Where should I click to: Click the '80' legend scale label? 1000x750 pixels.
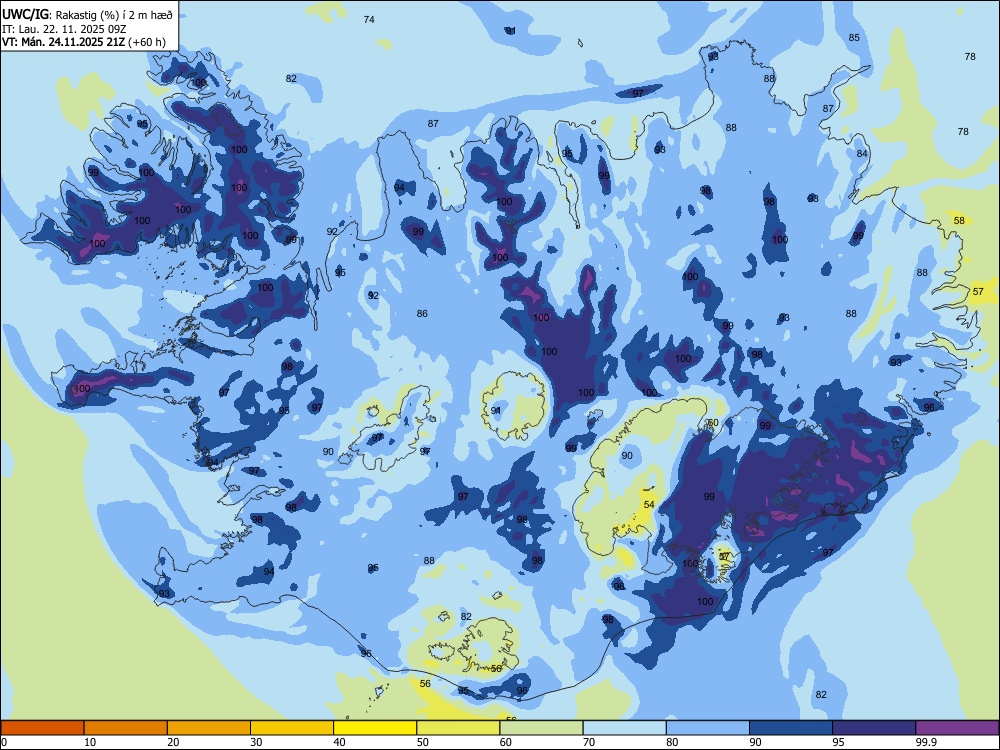point(672,742)
